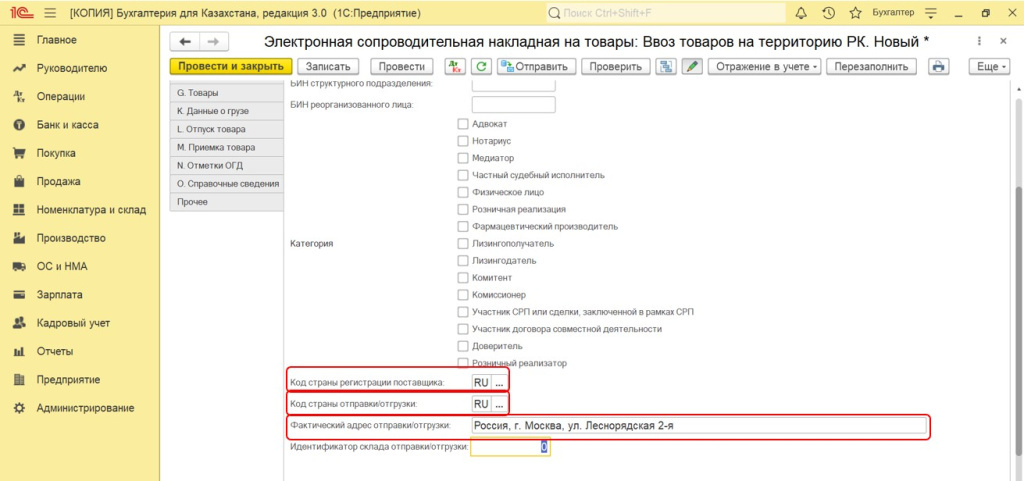This screenshot has width=1024, height=481.
Task: Tick the Комиссионер checkbox
Action: coord(463,295)
